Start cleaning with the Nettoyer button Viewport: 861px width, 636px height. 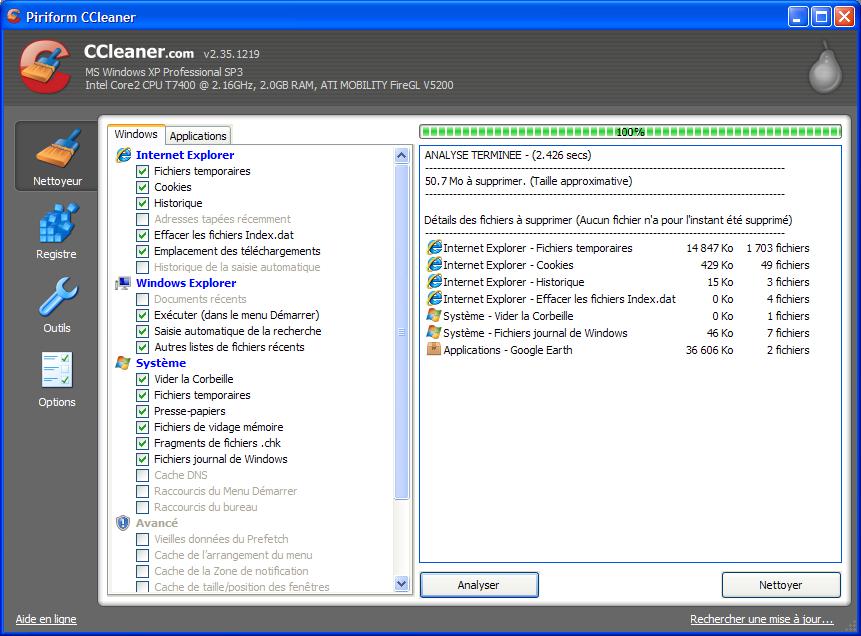[x=781, y=585]
